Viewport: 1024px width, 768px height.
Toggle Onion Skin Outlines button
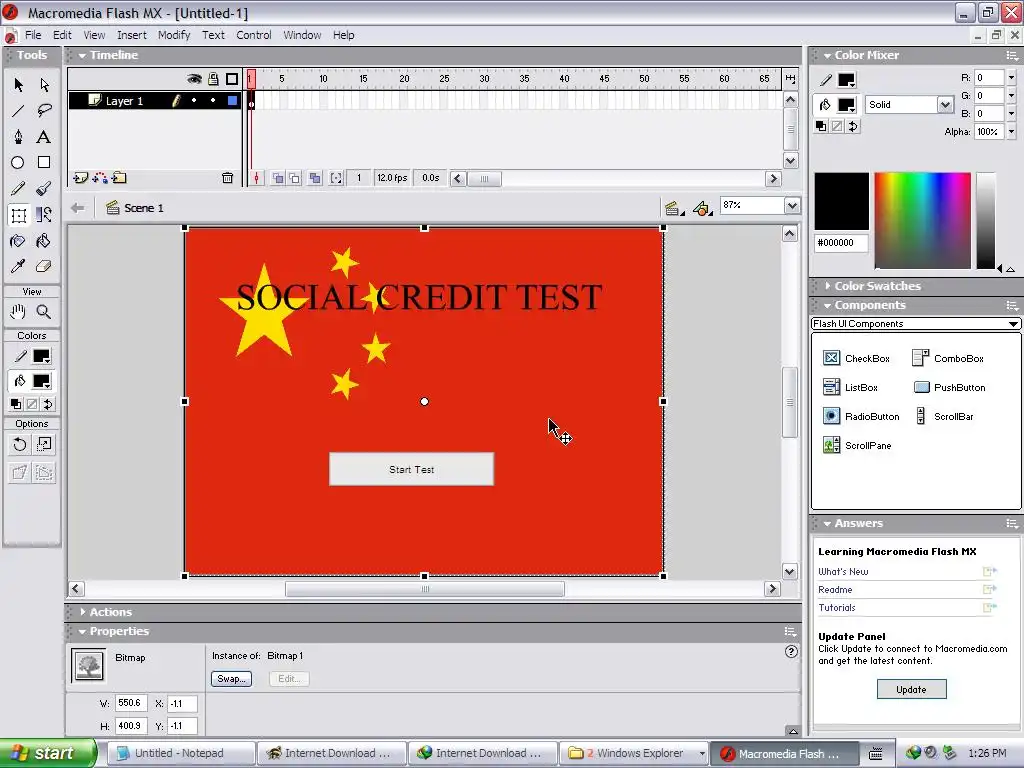(295, 178)
